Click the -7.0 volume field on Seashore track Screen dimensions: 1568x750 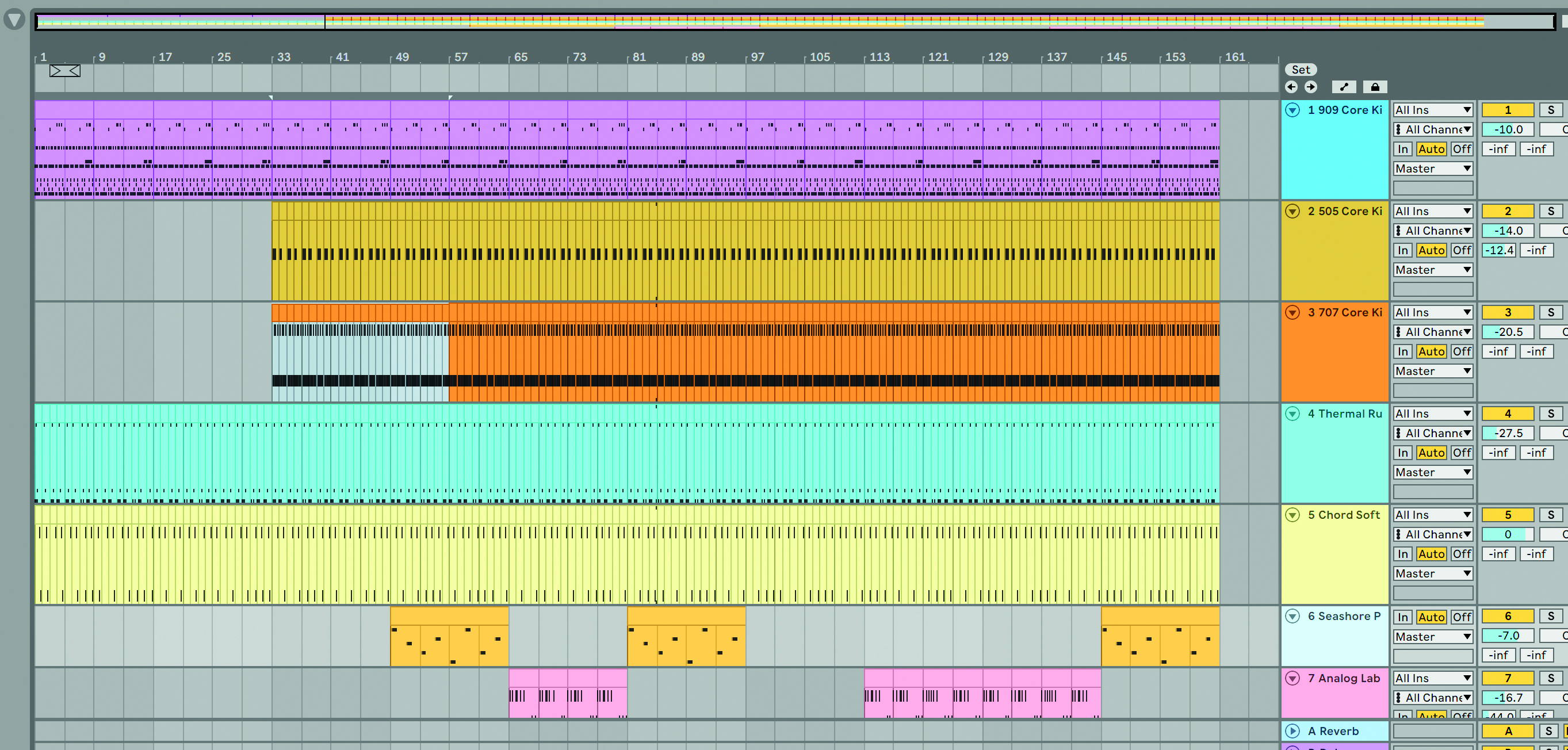click(1507, 636)
